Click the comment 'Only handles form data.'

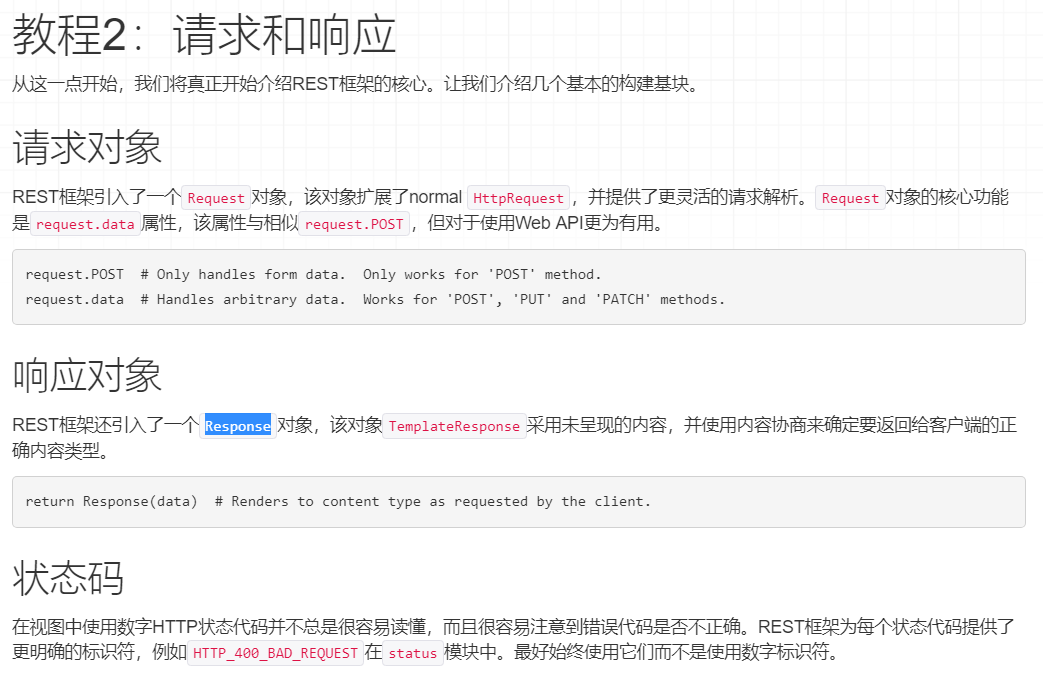click(243, 274)
